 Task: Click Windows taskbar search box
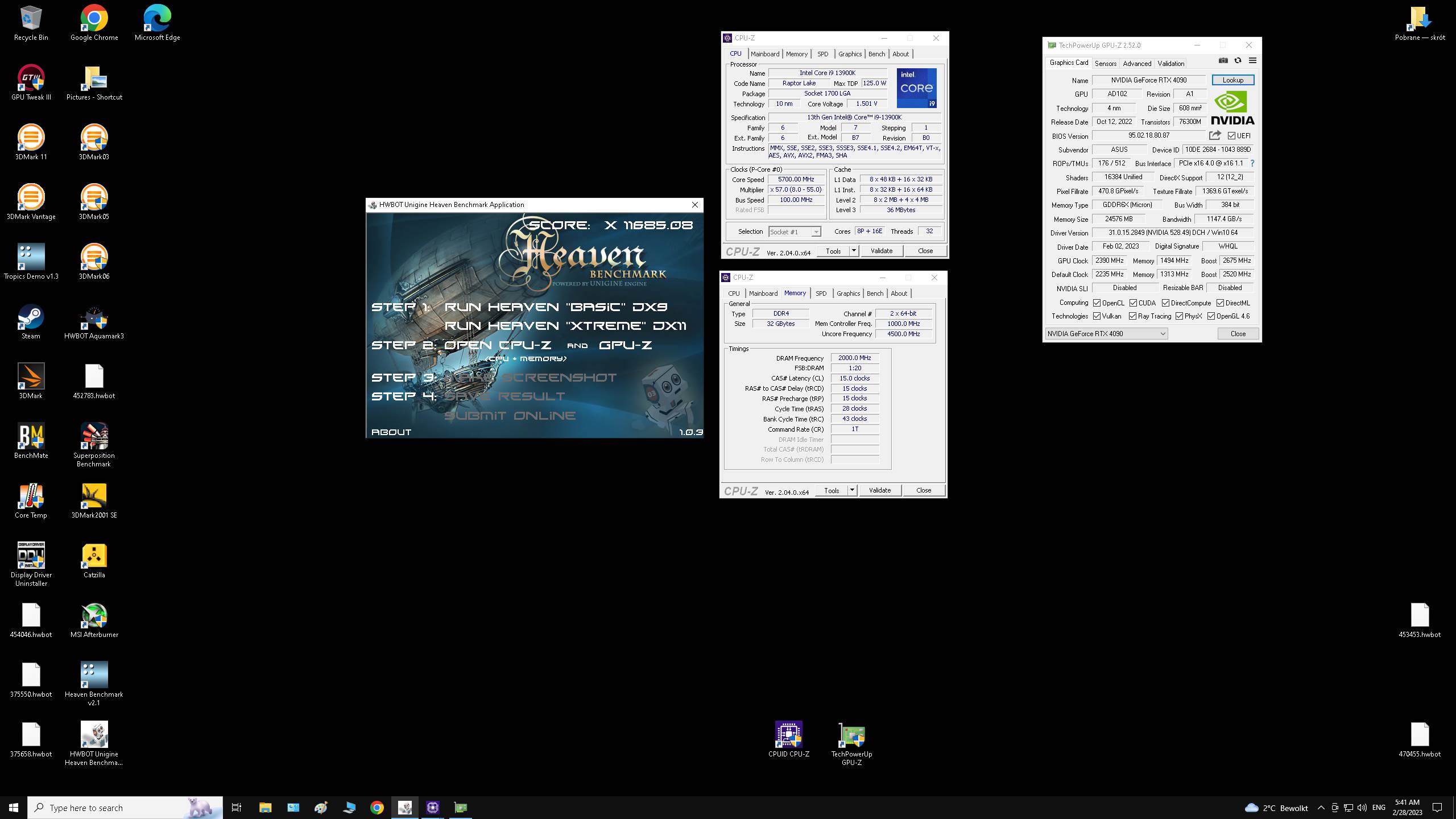click(125, 808)
